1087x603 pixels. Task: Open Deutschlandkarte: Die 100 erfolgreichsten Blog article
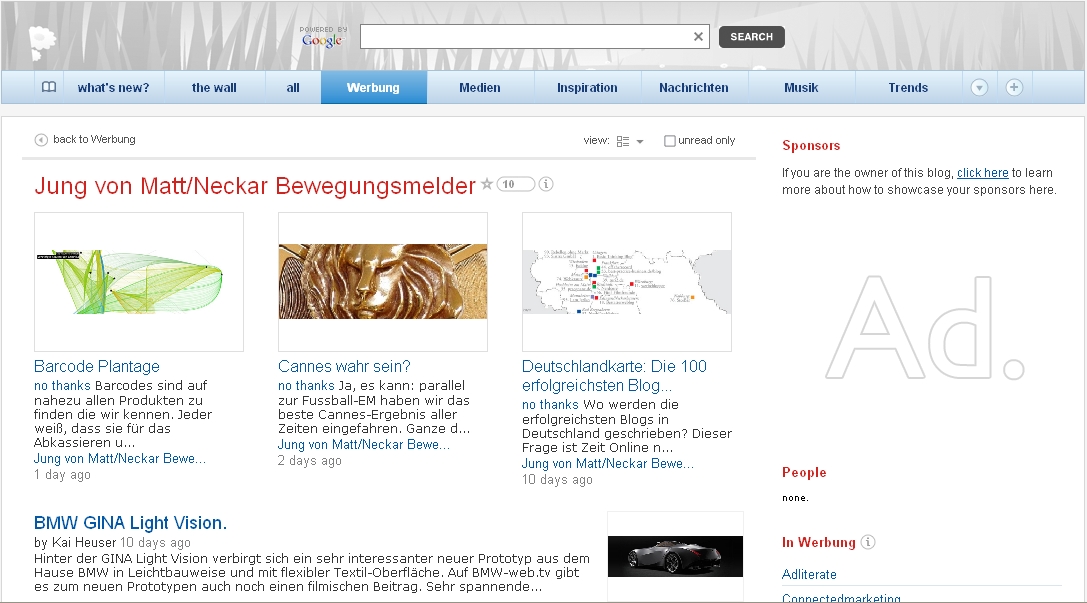click(614, 375)
